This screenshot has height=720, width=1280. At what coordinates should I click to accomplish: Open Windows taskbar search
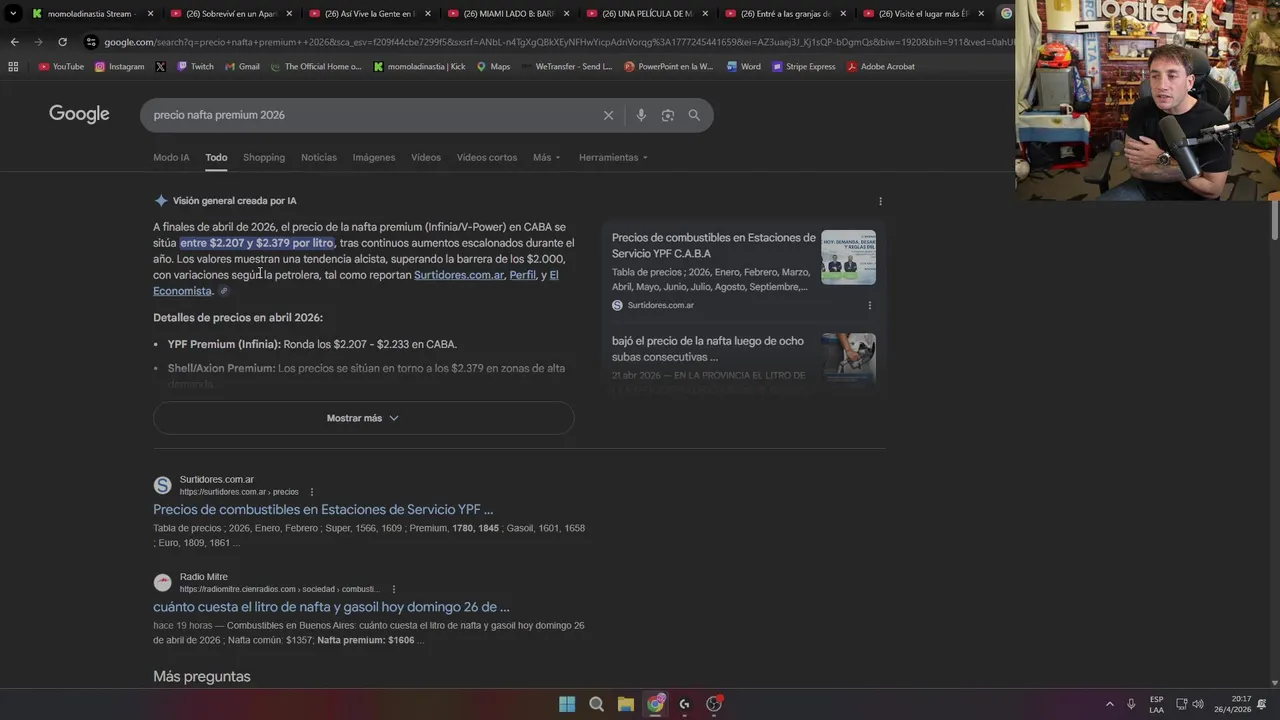(596, 704)
